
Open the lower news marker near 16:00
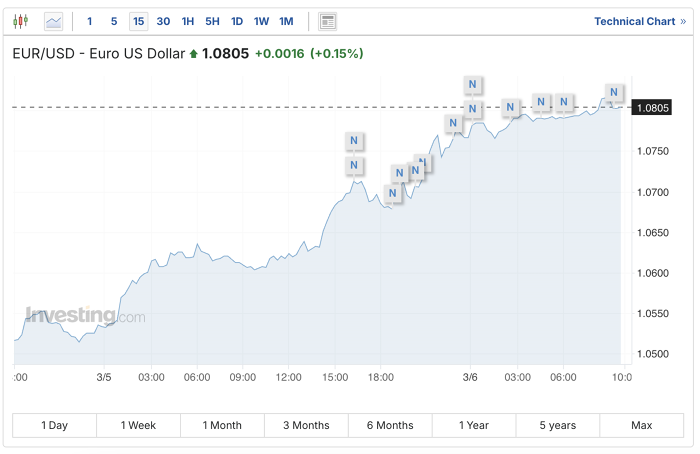click(354, 165)
